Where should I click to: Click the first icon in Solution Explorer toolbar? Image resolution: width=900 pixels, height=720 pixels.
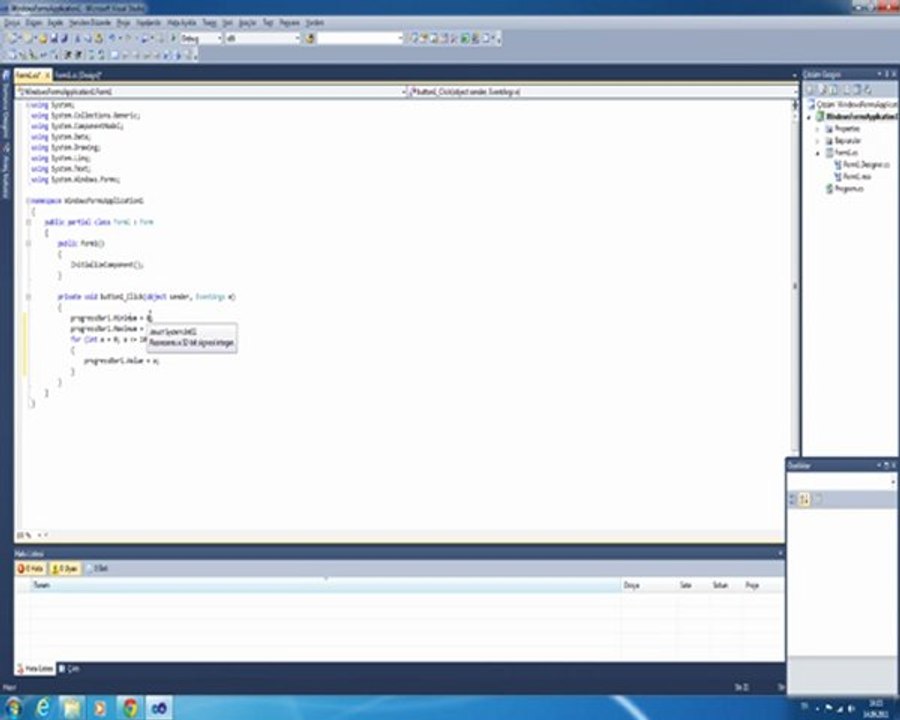click(811, 90)
